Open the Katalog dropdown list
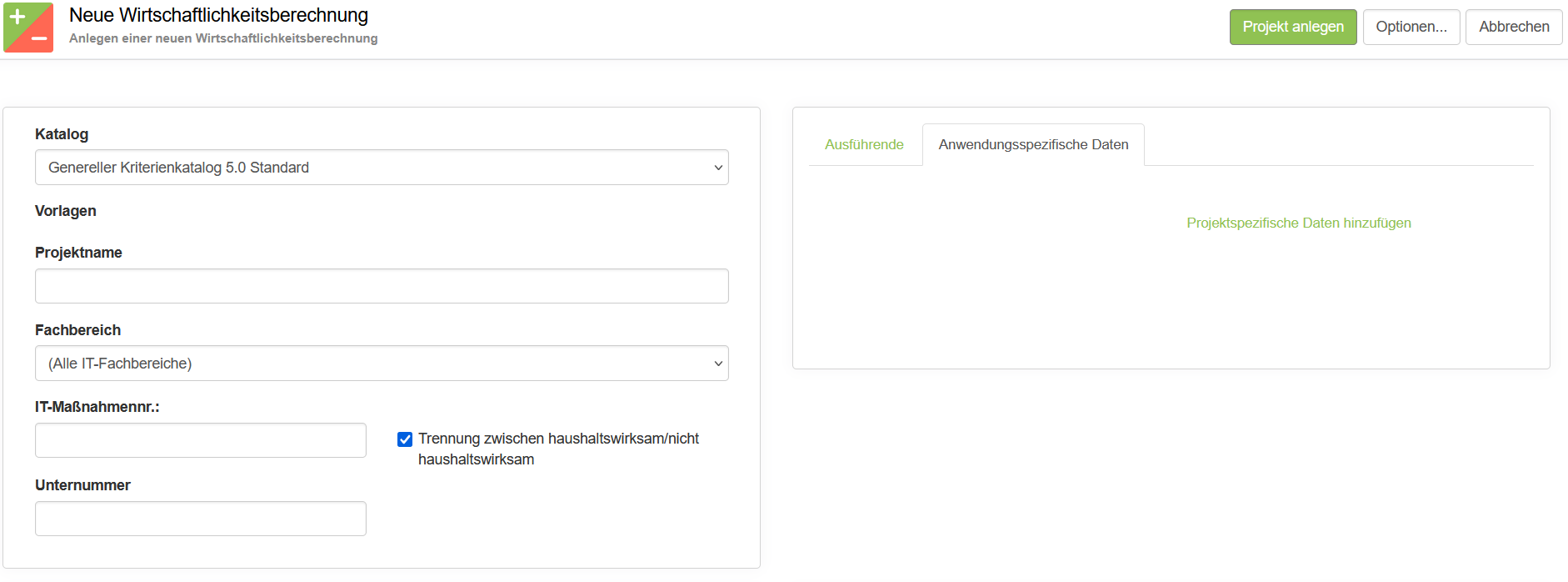 coord(381,168)
